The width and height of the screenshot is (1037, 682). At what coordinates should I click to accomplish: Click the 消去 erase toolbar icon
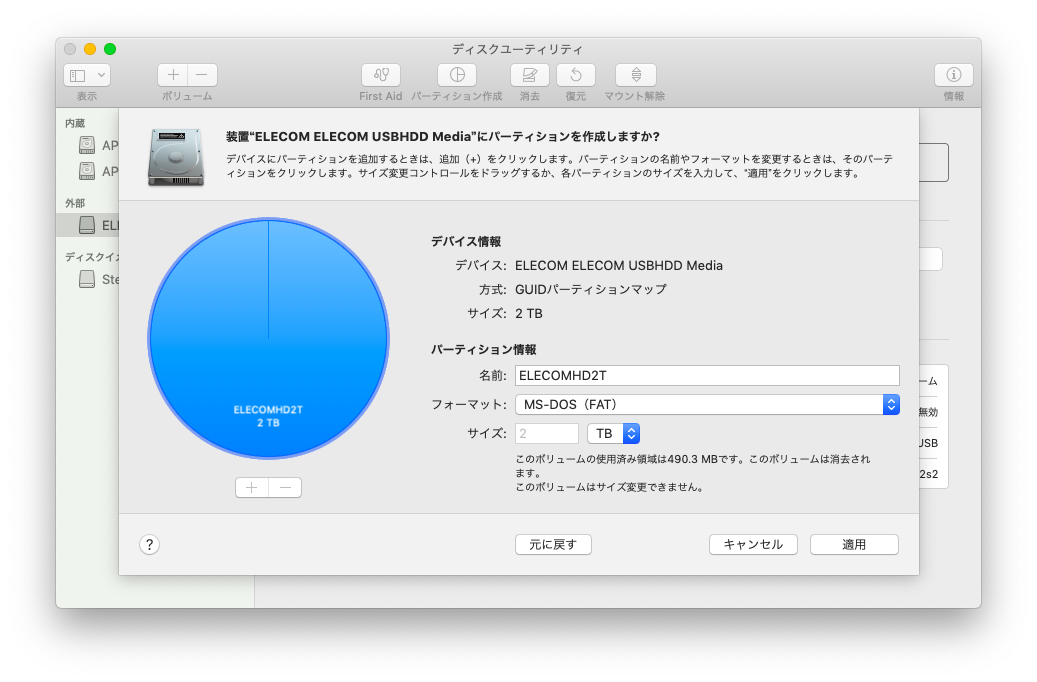[x=530, y=75]
